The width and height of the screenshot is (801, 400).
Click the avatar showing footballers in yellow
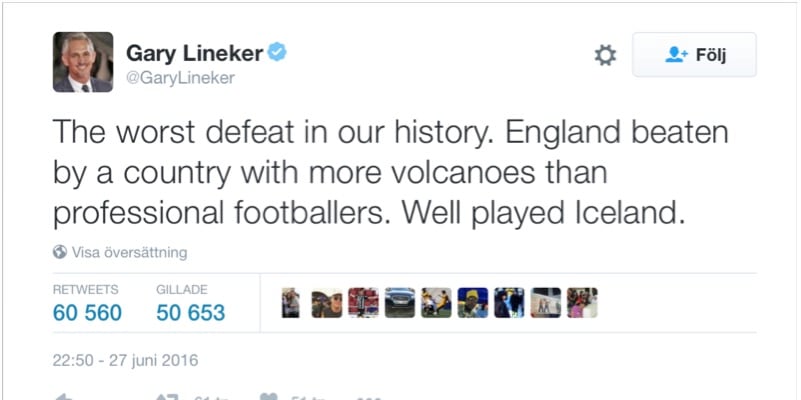tap(436, 303)
